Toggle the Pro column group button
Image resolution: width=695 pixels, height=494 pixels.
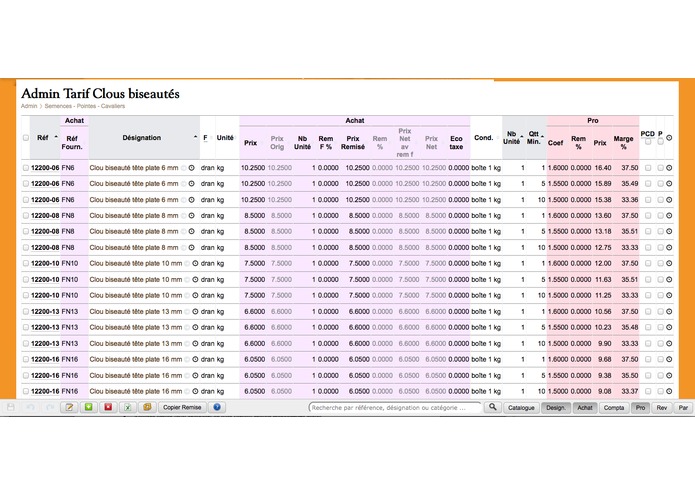point(640,408)
